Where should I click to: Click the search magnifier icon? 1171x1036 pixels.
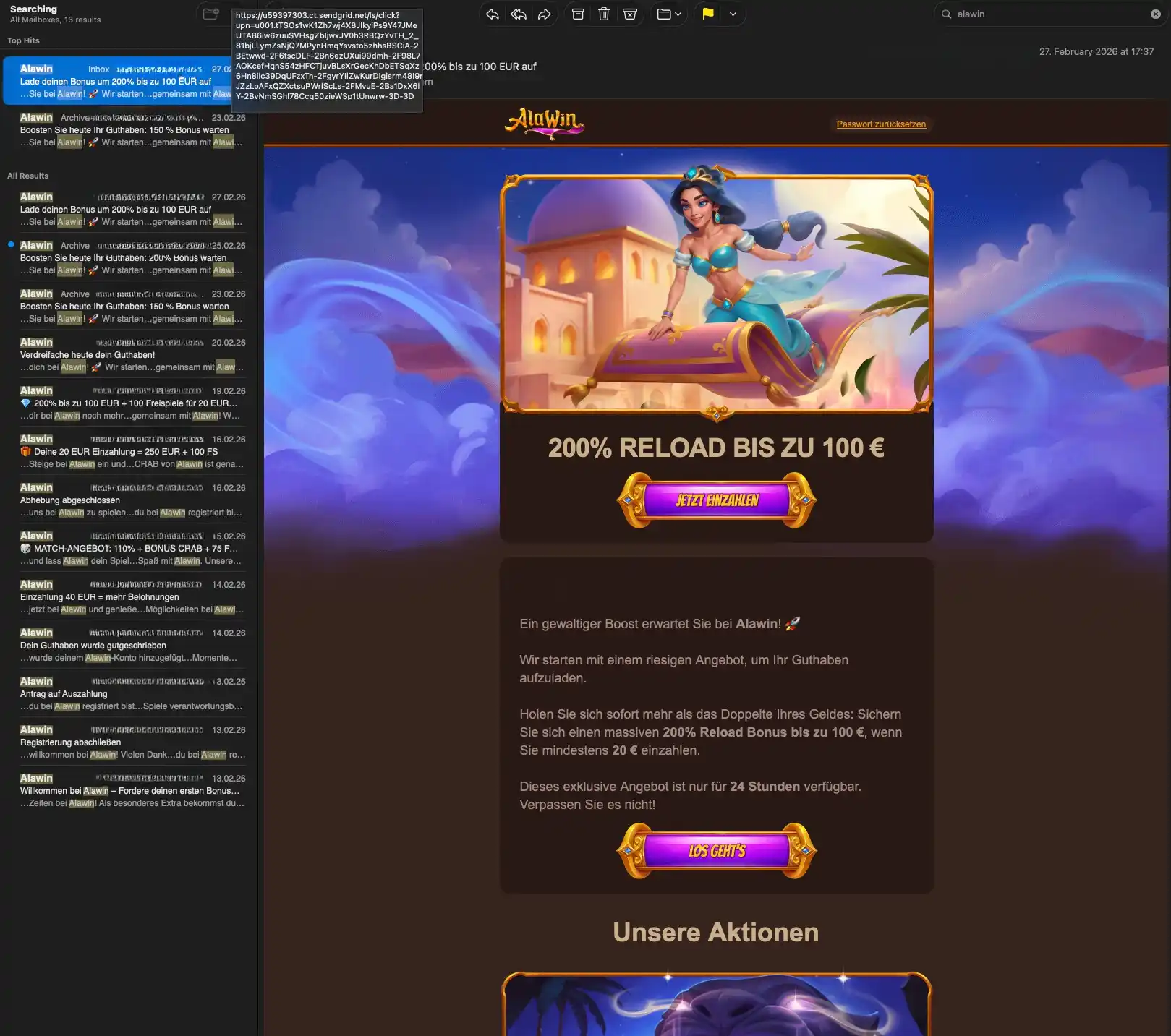coord(946,14)
